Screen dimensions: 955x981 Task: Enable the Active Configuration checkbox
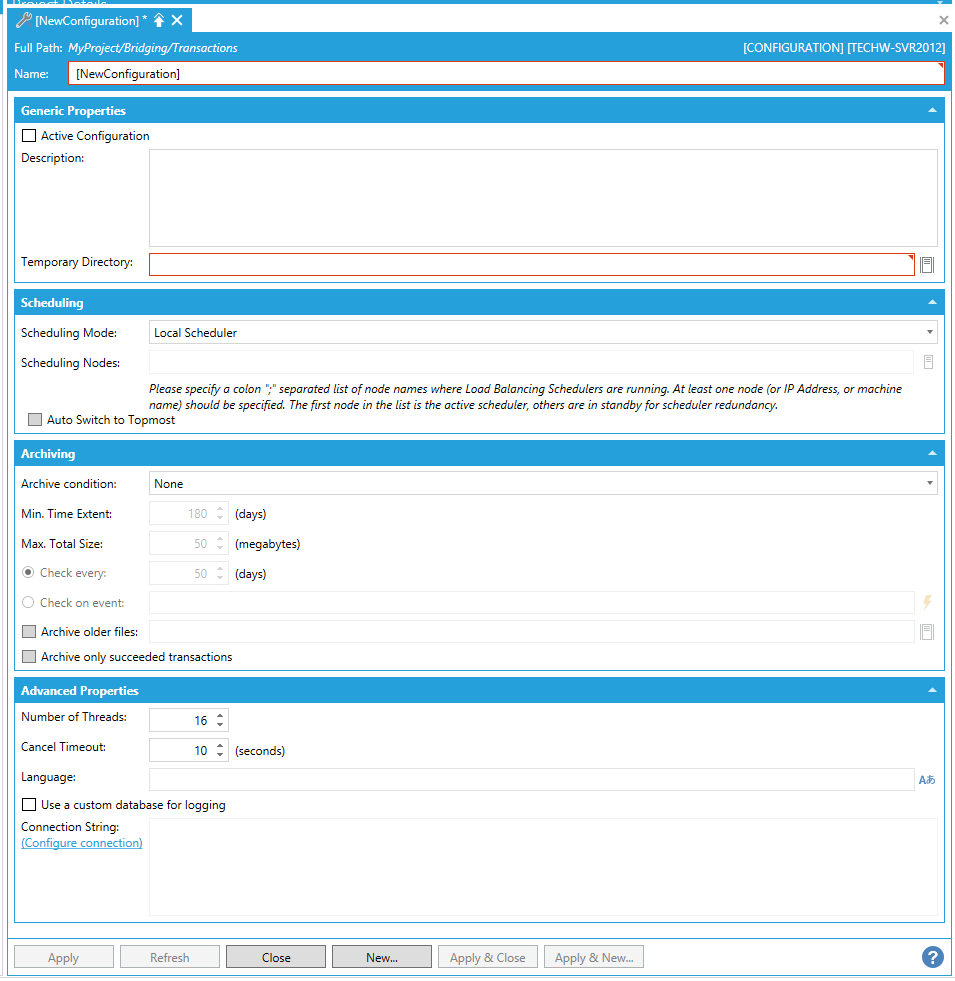tap(29, 136)
